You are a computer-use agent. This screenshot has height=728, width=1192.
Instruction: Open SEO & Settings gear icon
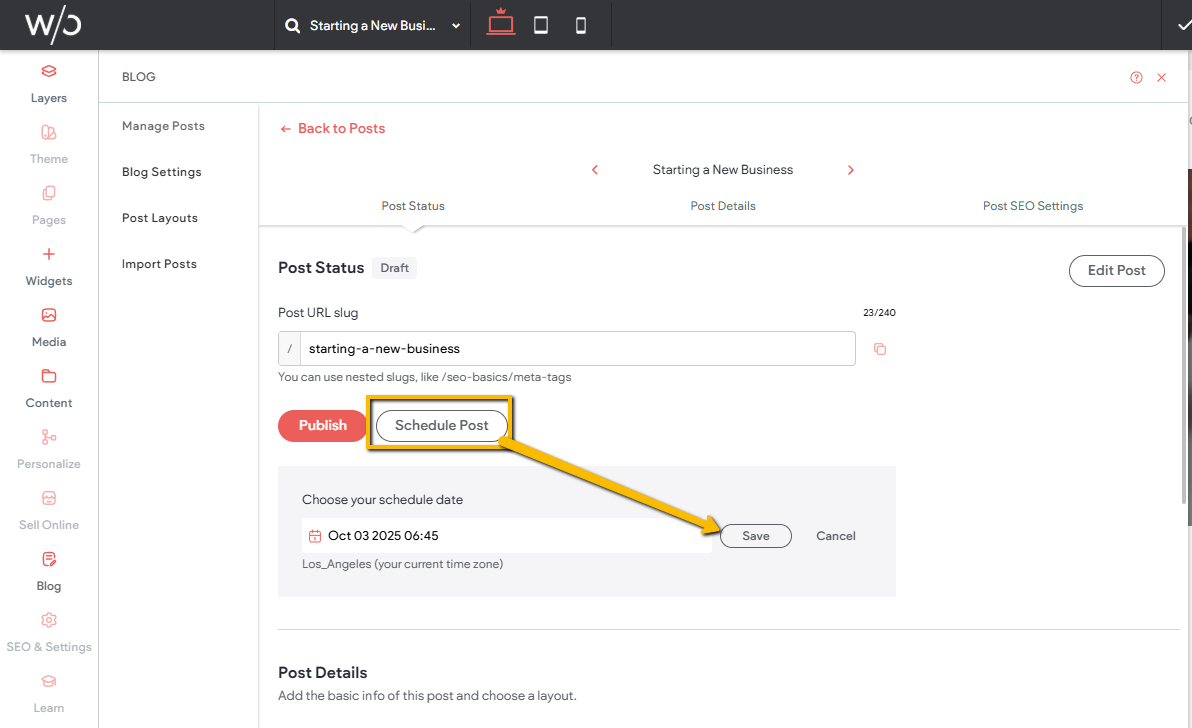(49, 620)
